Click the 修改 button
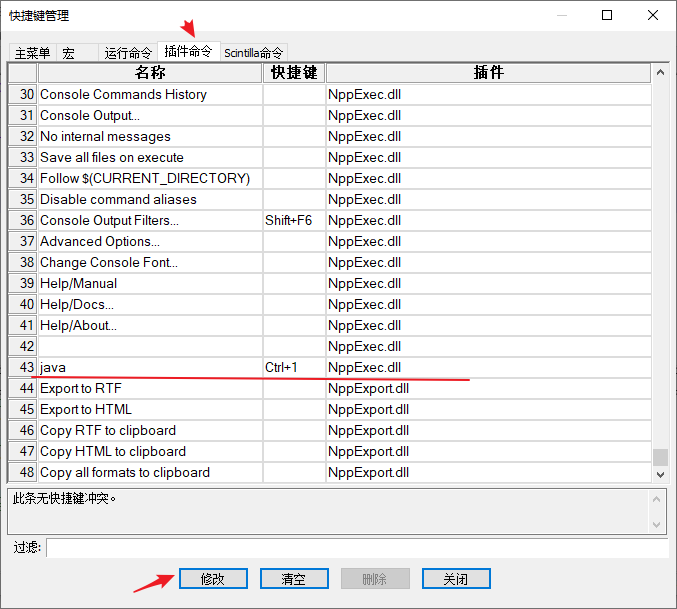 (x=213, y=579)
